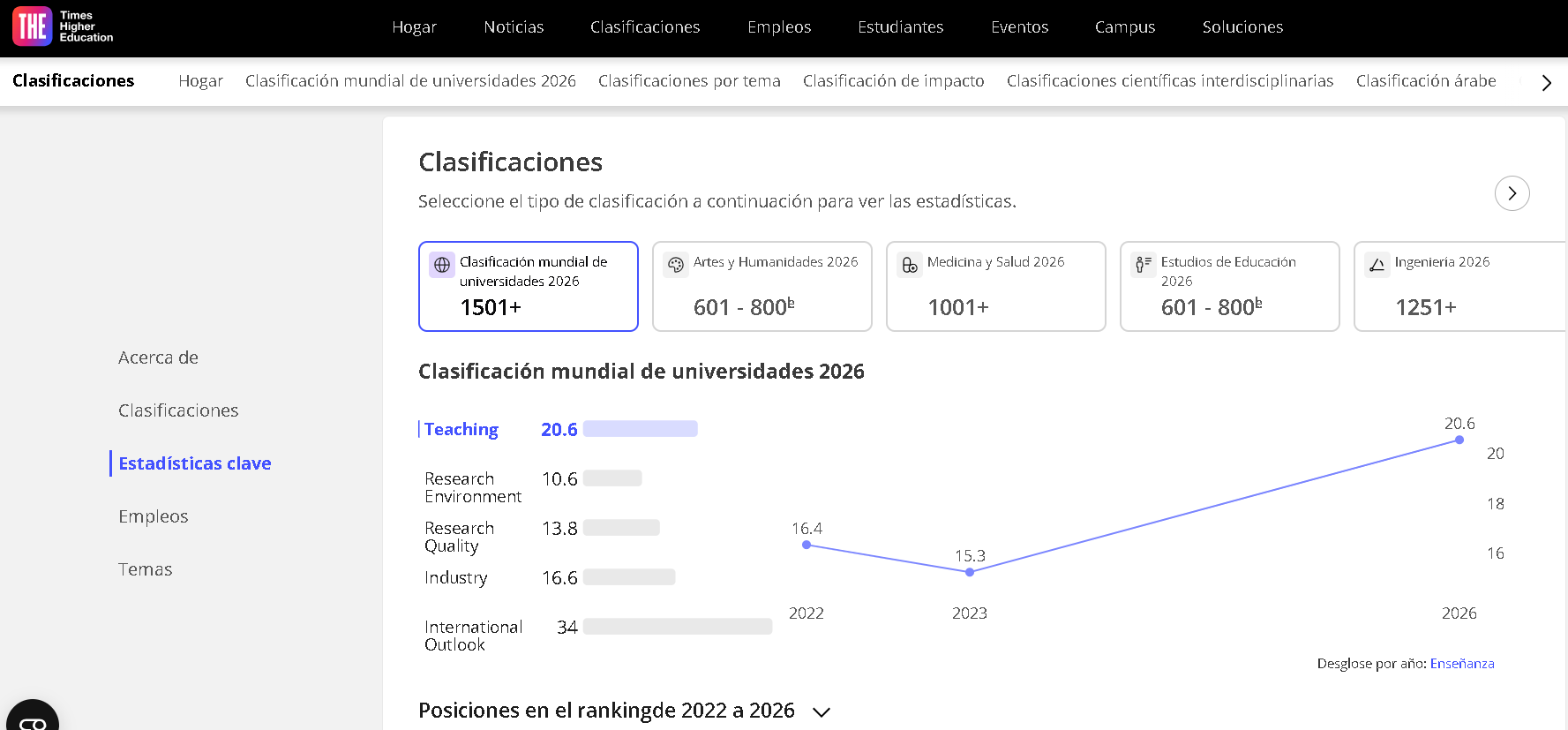Open the Soluciones menu

[x=1242, y=27]
